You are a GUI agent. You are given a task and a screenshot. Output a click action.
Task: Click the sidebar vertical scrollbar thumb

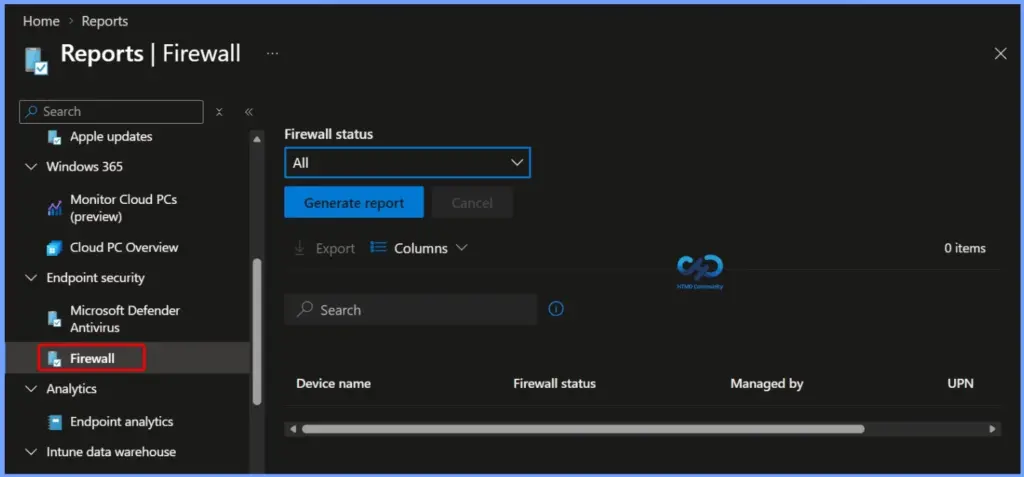[257, 332]
